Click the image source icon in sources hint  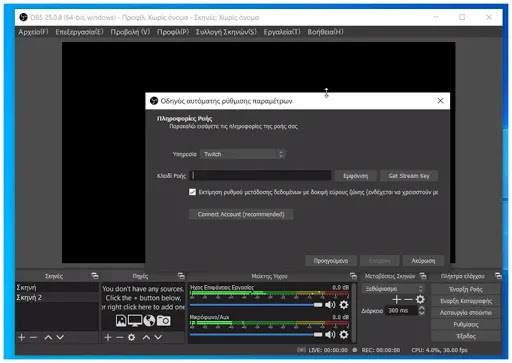(x=121, y=320)
